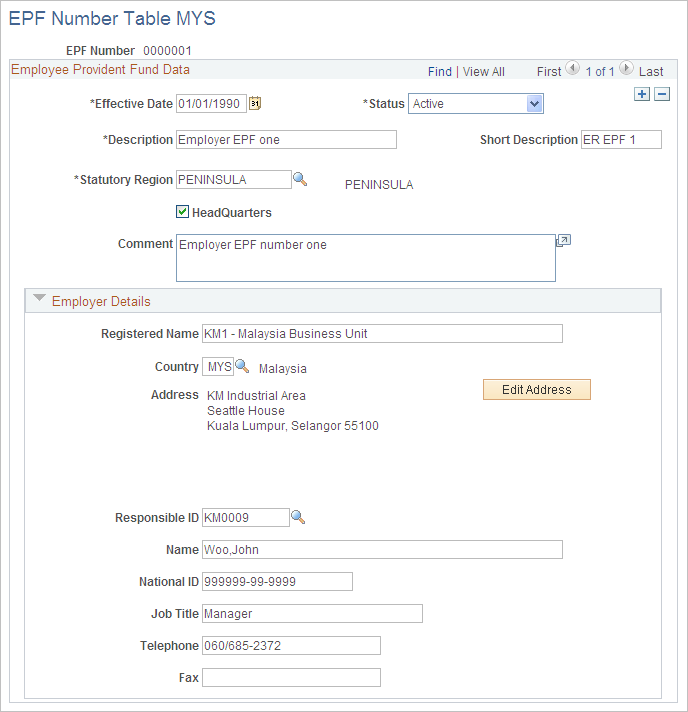Focus the Name field with Woo,John
688x712 pixels.
coord(382,549)
